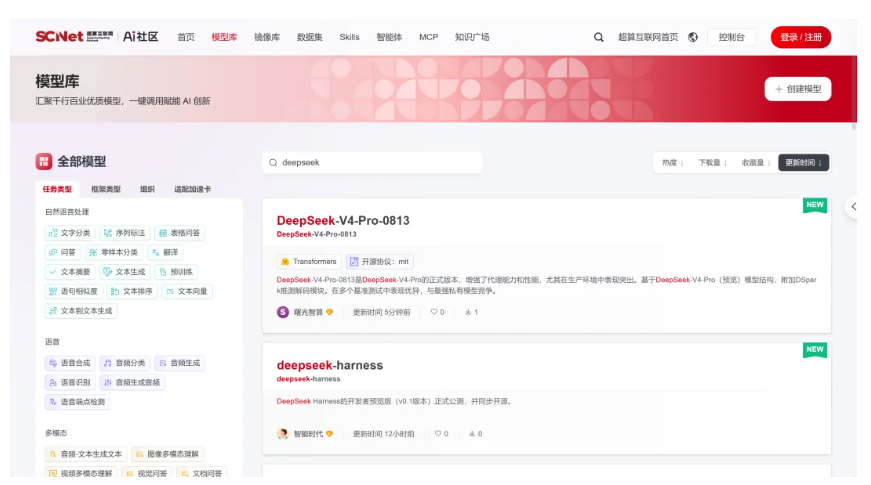Click the heart favorite icon on deepseek-harness
The width and height of the screenshot is (871, 485).
[438, 434]
